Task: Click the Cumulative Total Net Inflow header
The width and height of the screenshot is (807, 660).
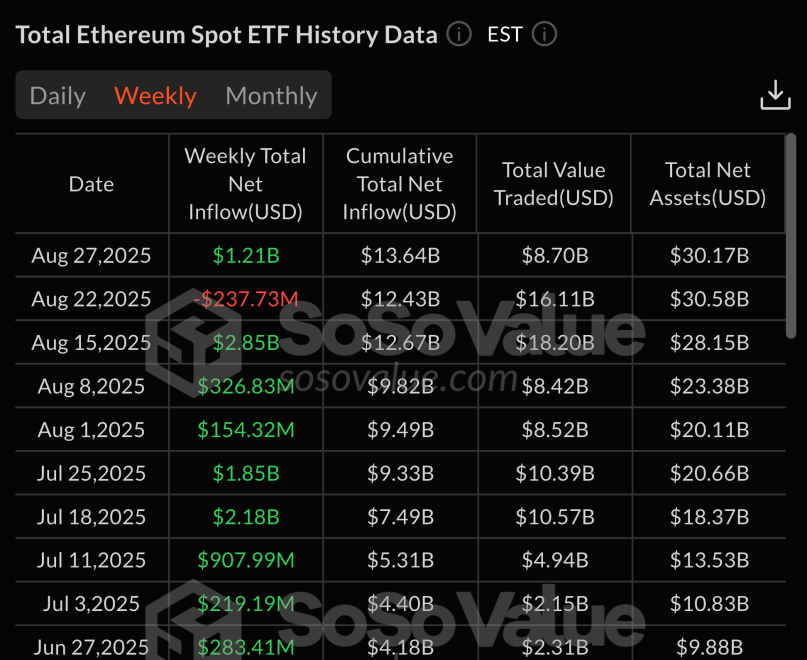Action: [399, 183]
